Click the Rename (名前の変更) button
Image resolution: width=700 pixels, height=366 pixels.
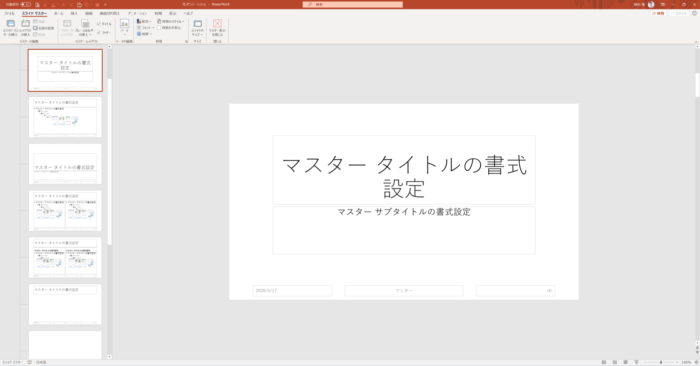(44, 28)
